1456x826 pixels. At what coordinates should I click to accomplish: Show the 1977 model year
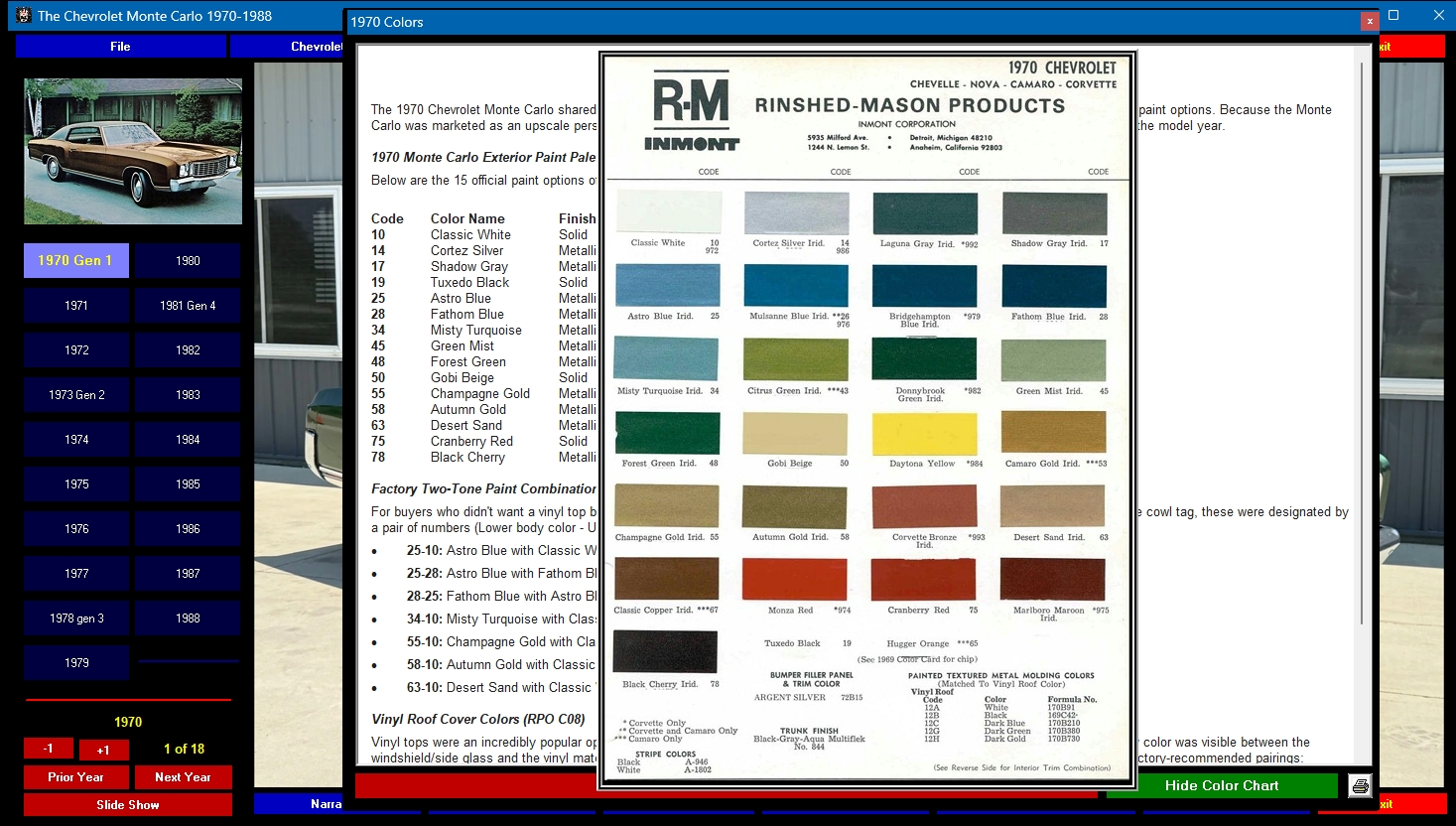point(76,573)
